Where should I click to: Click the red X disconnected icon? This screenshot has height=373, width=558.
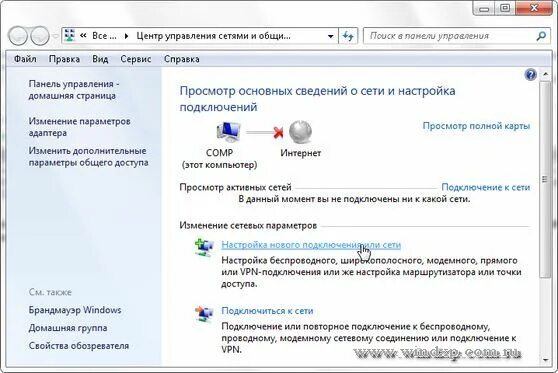tap(278, 132)
